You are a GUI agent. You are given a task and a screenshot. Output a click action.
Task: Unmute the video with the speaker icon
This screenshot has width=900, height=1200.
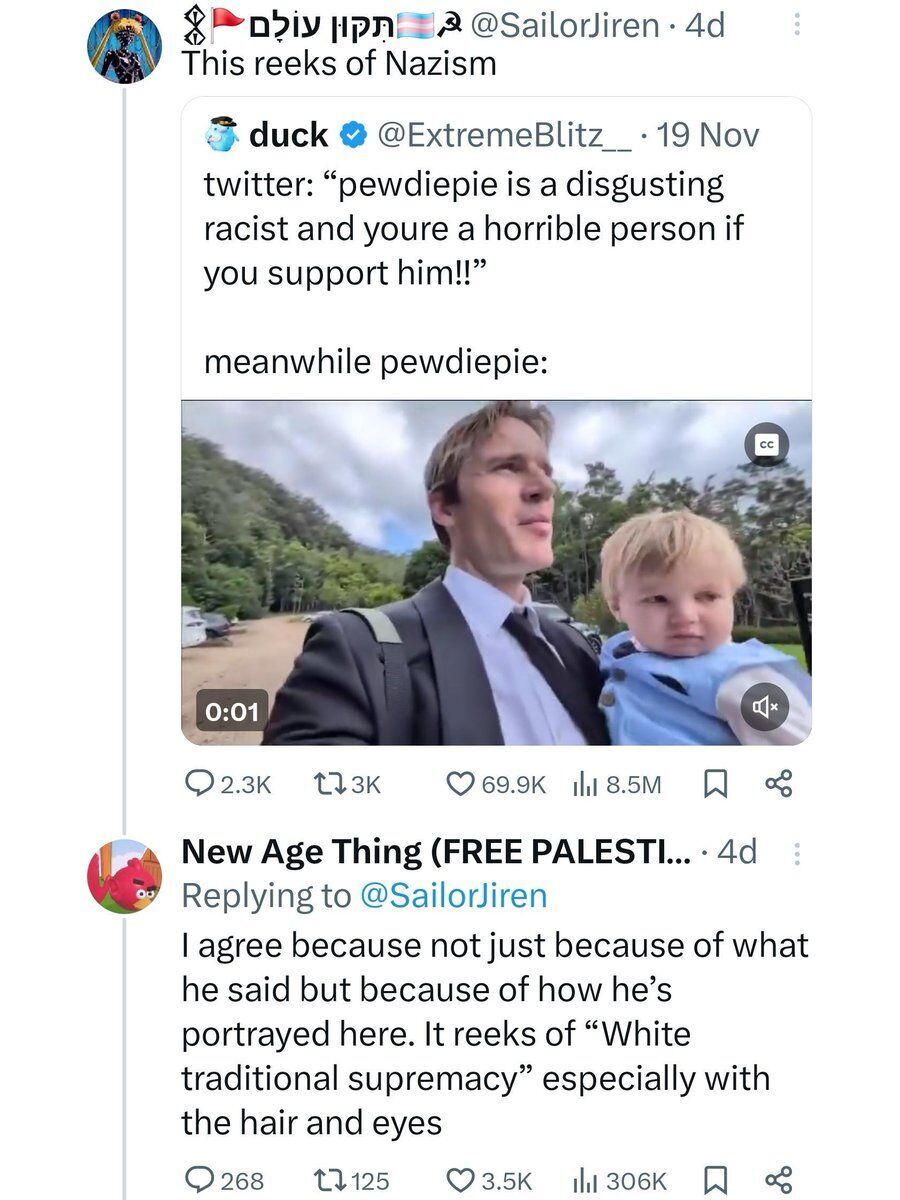pos(766,708)
